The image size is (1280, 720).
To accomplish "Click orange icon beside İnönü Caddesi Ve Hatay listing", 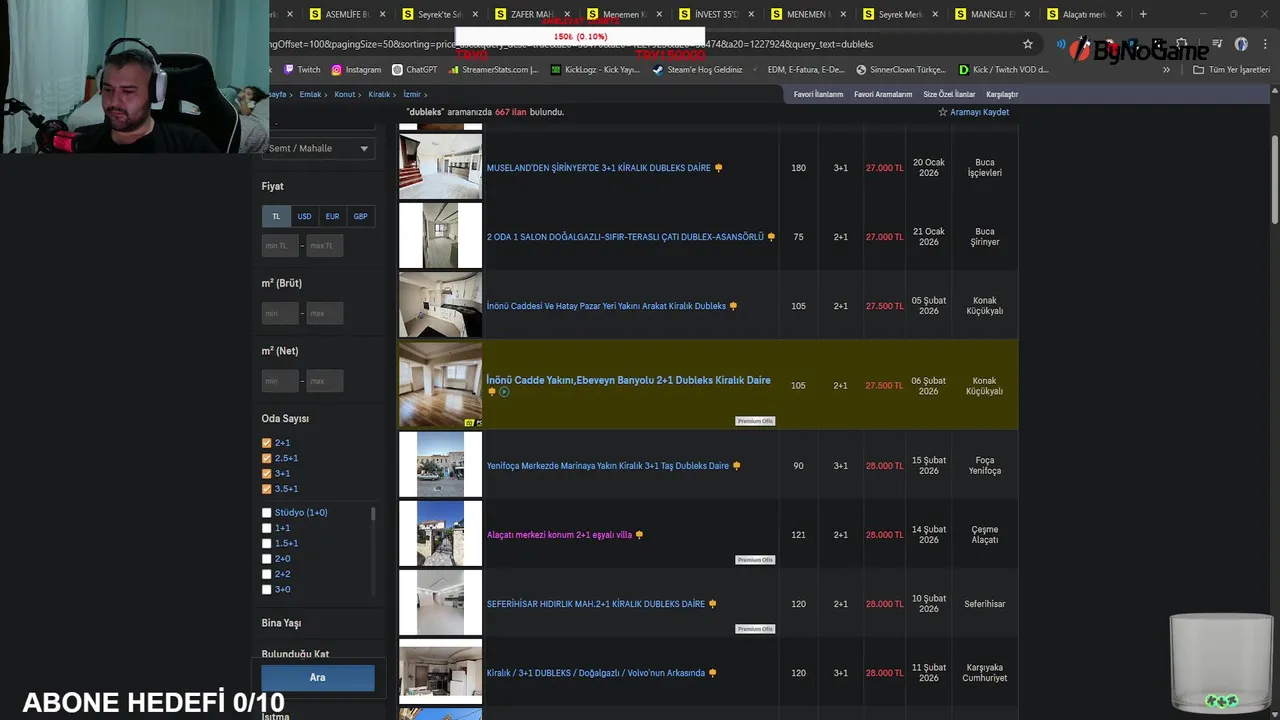I will (x=733, y=306).
